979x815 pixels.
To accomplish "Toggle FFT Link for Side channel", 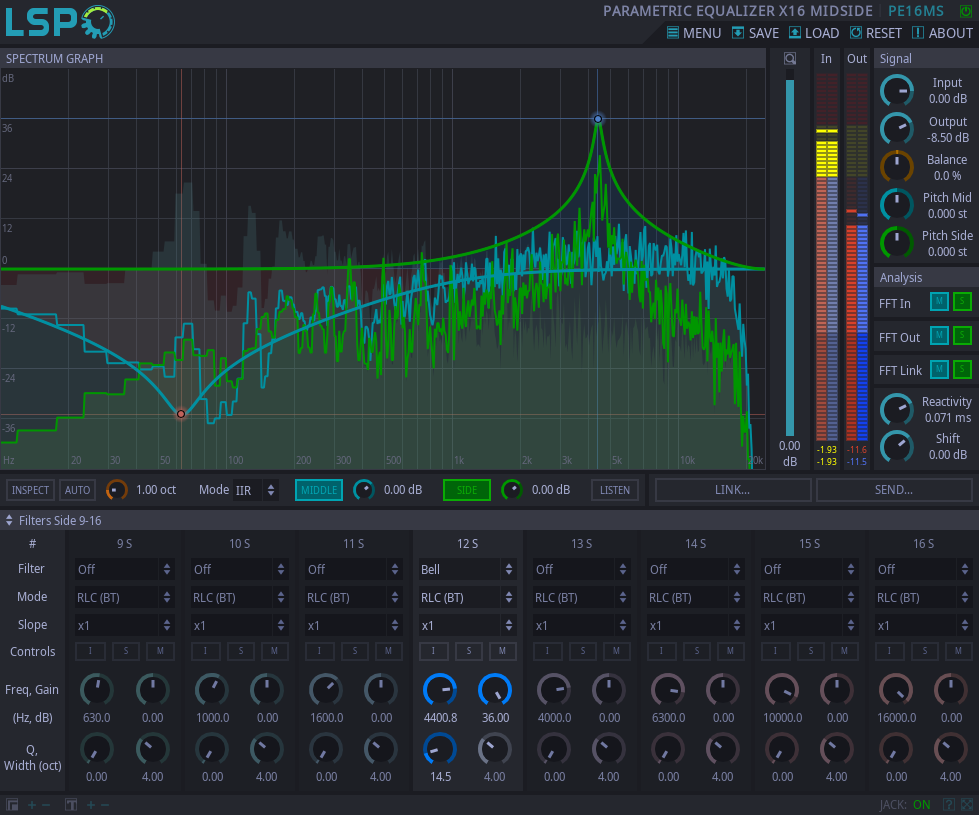I will point(962,369).
